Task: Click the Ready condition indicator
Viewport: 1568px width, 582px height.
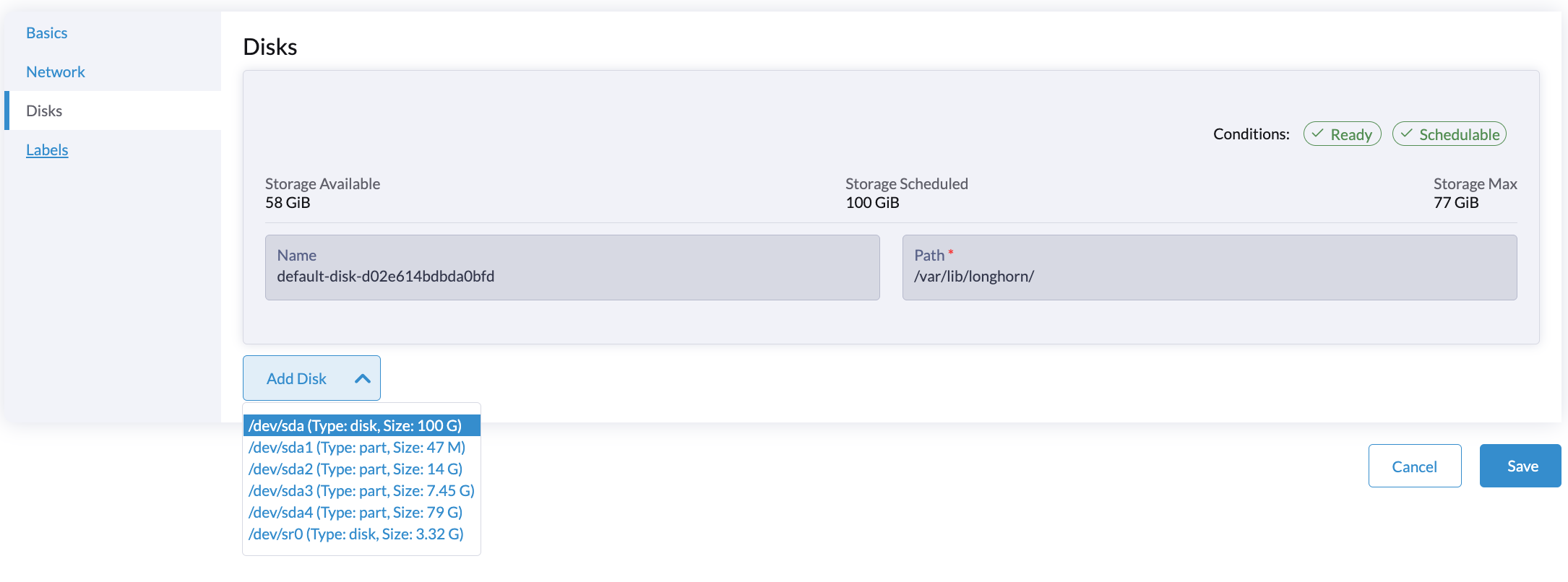Action: [1342, 134]
